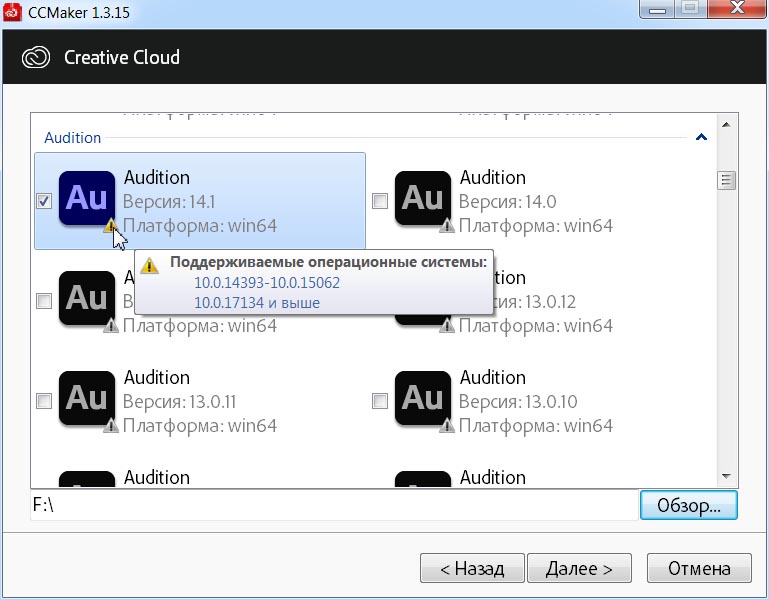Viewport: 769px width, 600px height.
Task: Click '10.0.17134 и выше' in tooltip
Action: coord(257,303)
